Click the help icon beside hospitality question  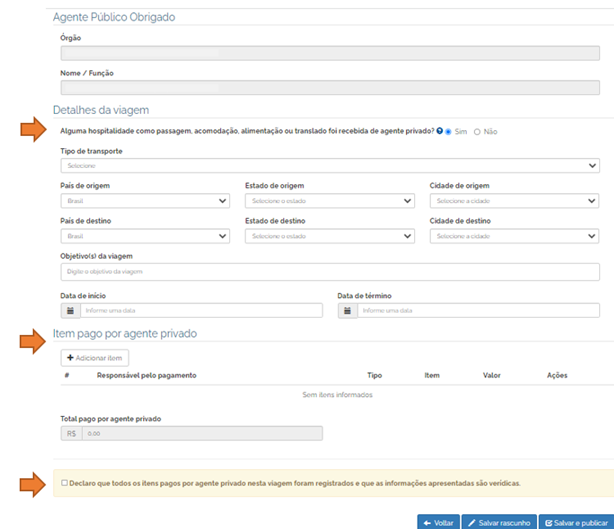click(x=439, y=131)
